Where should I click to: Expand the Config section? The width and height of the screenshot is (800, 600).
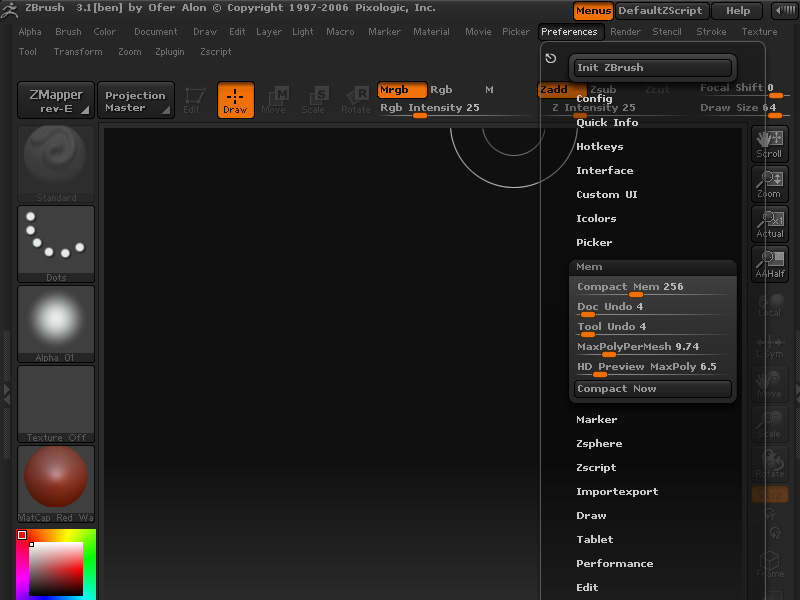tap(594, 98)
